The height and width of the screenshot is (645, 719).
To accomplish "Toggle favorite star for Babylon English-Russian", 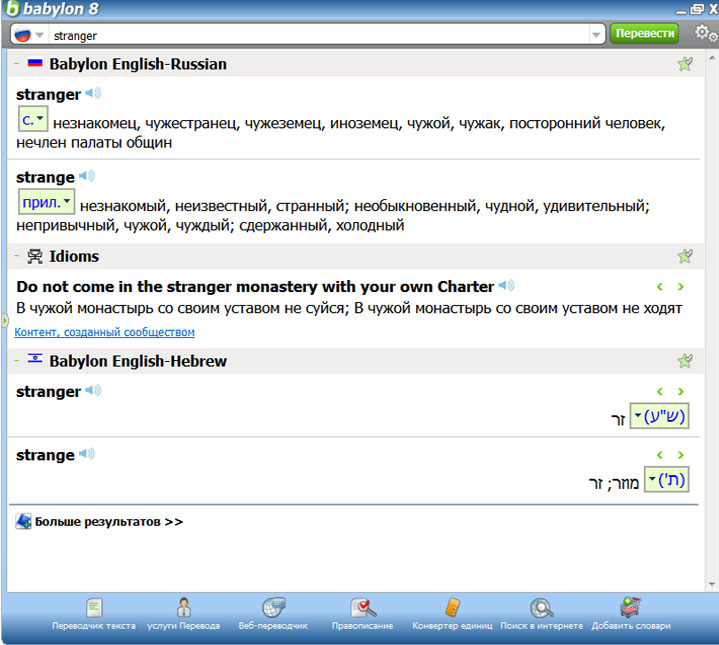I will click(x=685, y=64).
